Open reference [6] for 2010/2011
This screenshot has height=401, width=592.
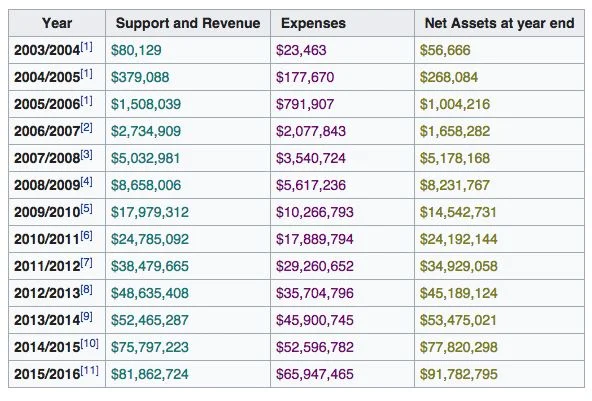coord(86,236)
